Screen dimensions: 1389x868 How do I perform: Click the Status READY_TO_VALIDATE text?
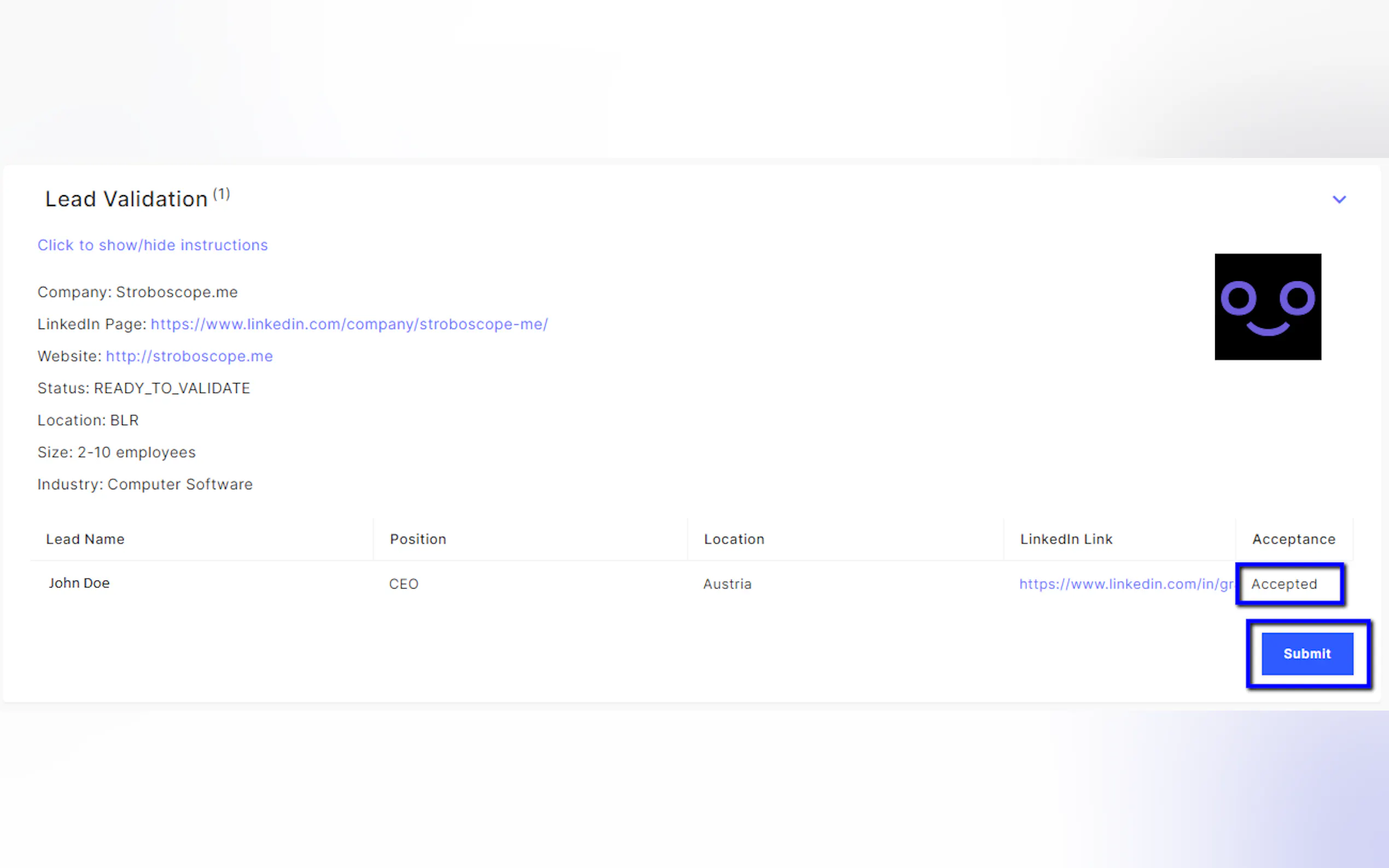[x=144, y=388]
